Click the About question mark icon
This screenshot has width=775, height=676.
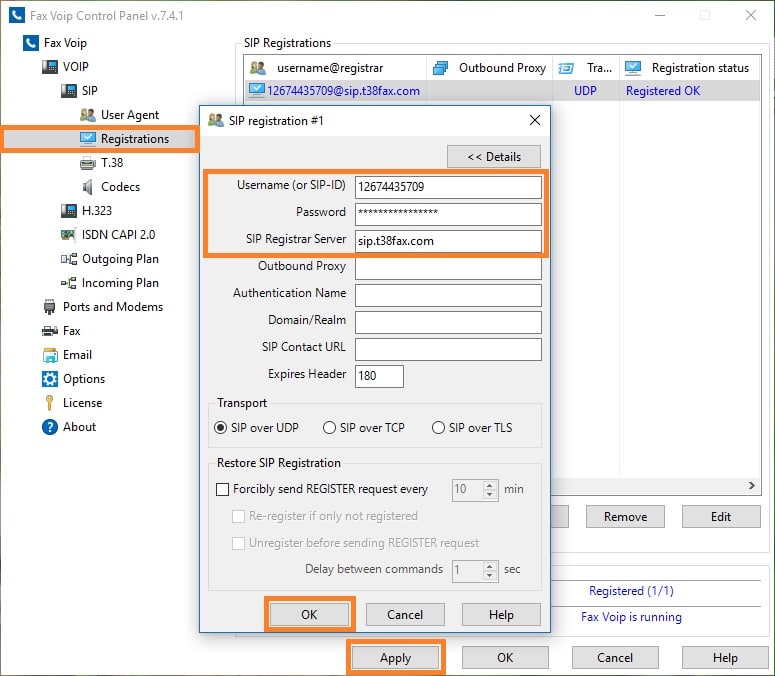click(49, 427)
